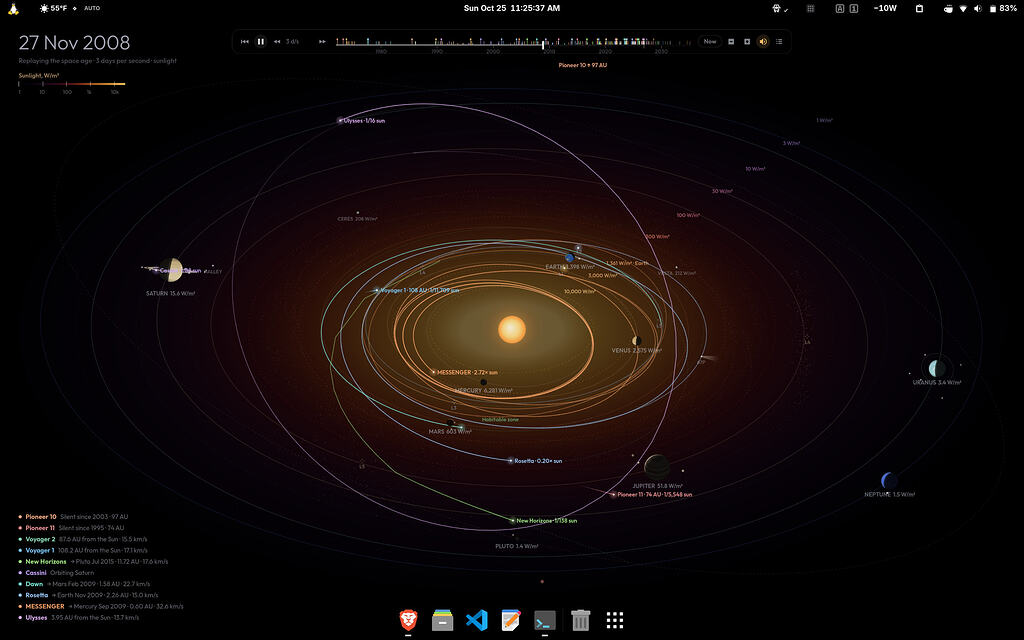The width and height of the screenshot is (1024, 640).
Task: Select Dawn in the spacecraft list
Action: 84,584
